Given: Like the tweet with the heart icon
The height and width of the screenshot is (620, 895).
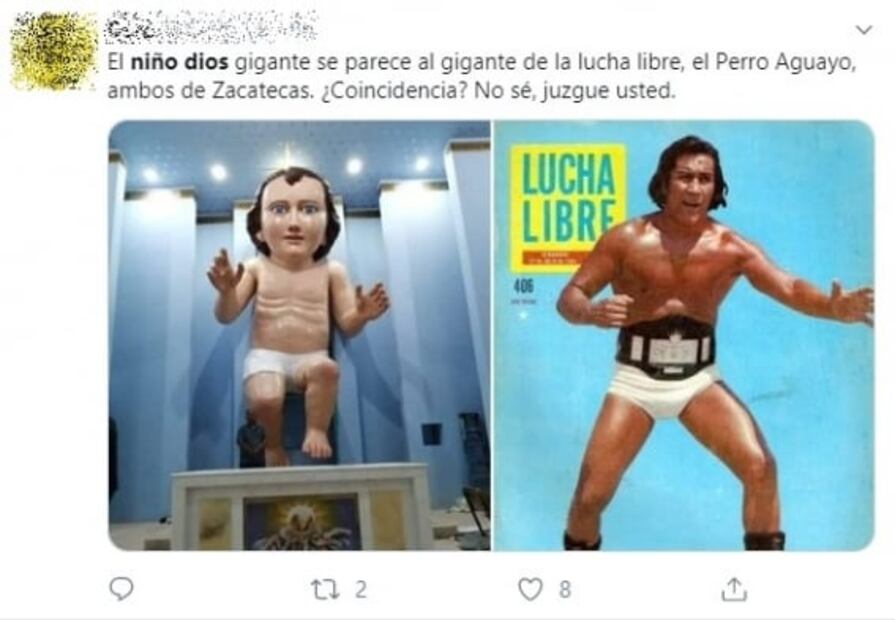Looking at the screenshot, I should click(x=530, y=589).
